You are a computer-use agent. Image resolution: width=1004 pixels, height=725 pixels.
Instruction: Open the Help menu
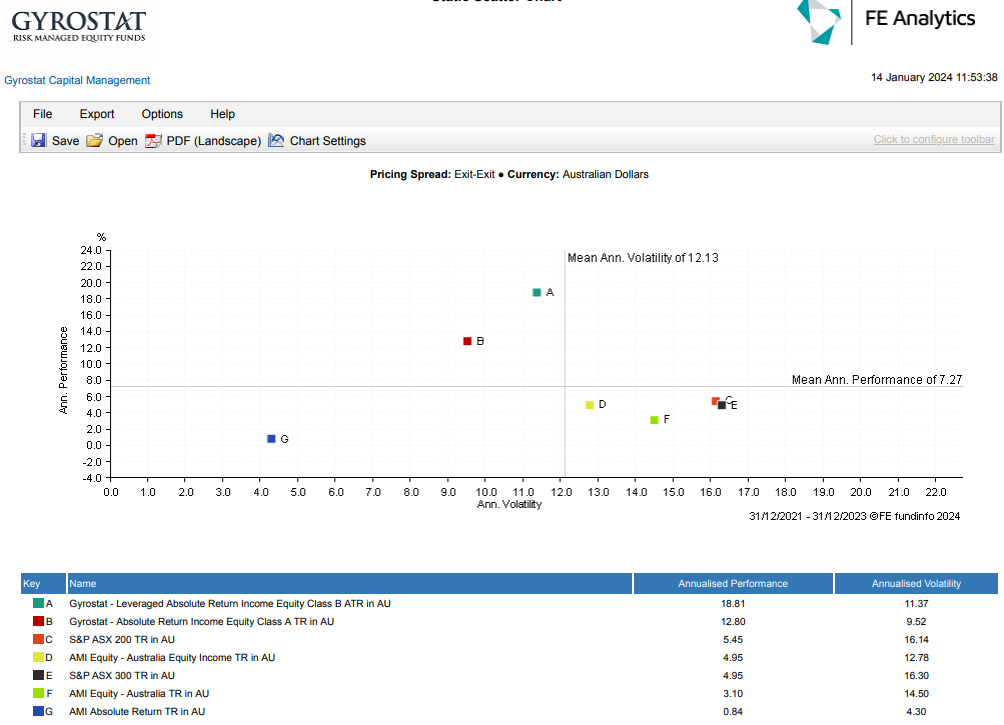pyautogui.click(x=222, y=114)
